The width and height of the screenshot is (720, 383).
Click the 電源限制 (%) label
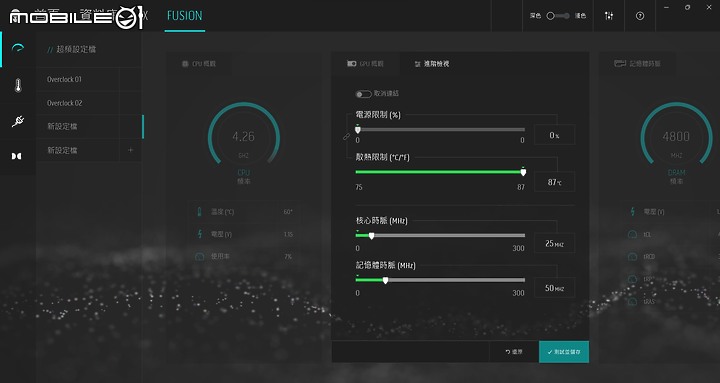(x=378, y=115)
